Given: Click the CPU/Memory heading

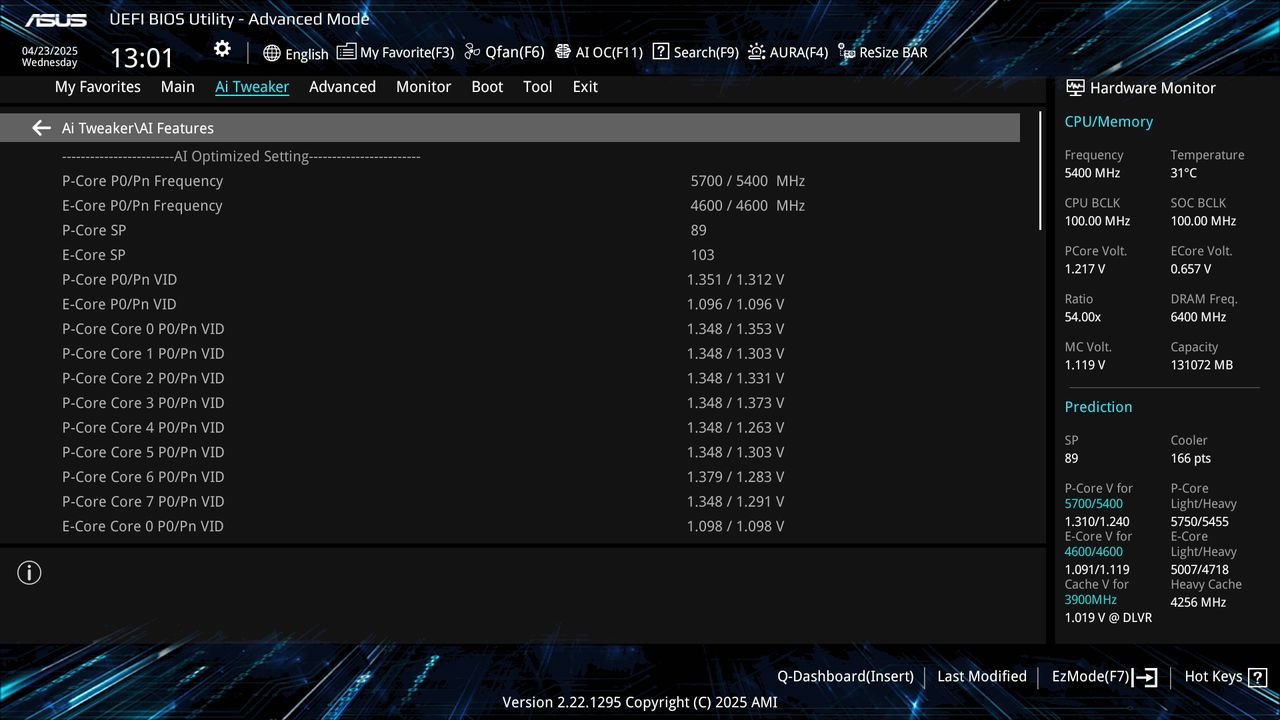Looking at the screenshot, I should [1109, 122].
